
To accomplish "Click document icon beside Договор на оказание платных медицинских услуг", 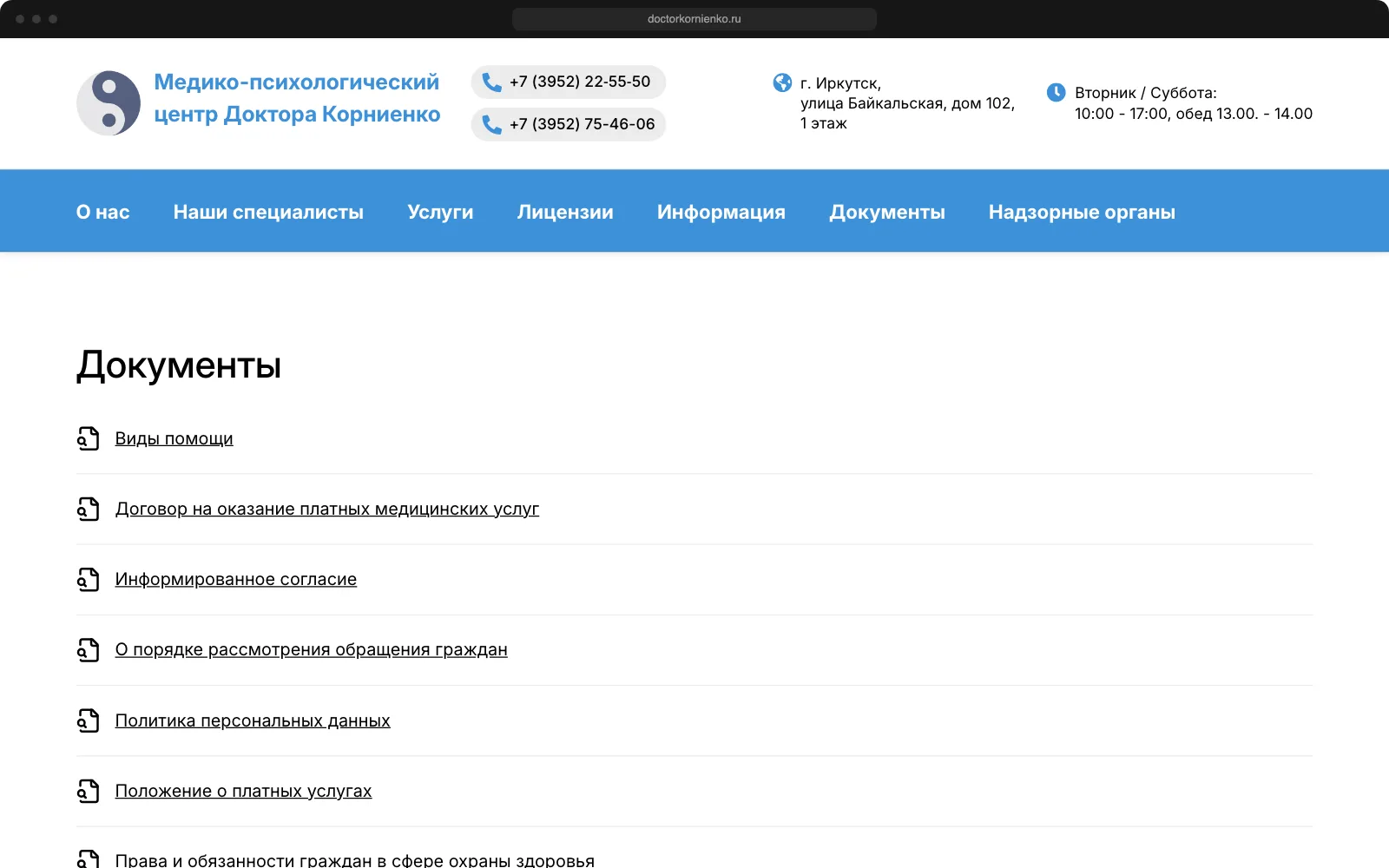I will coord(88,509).
